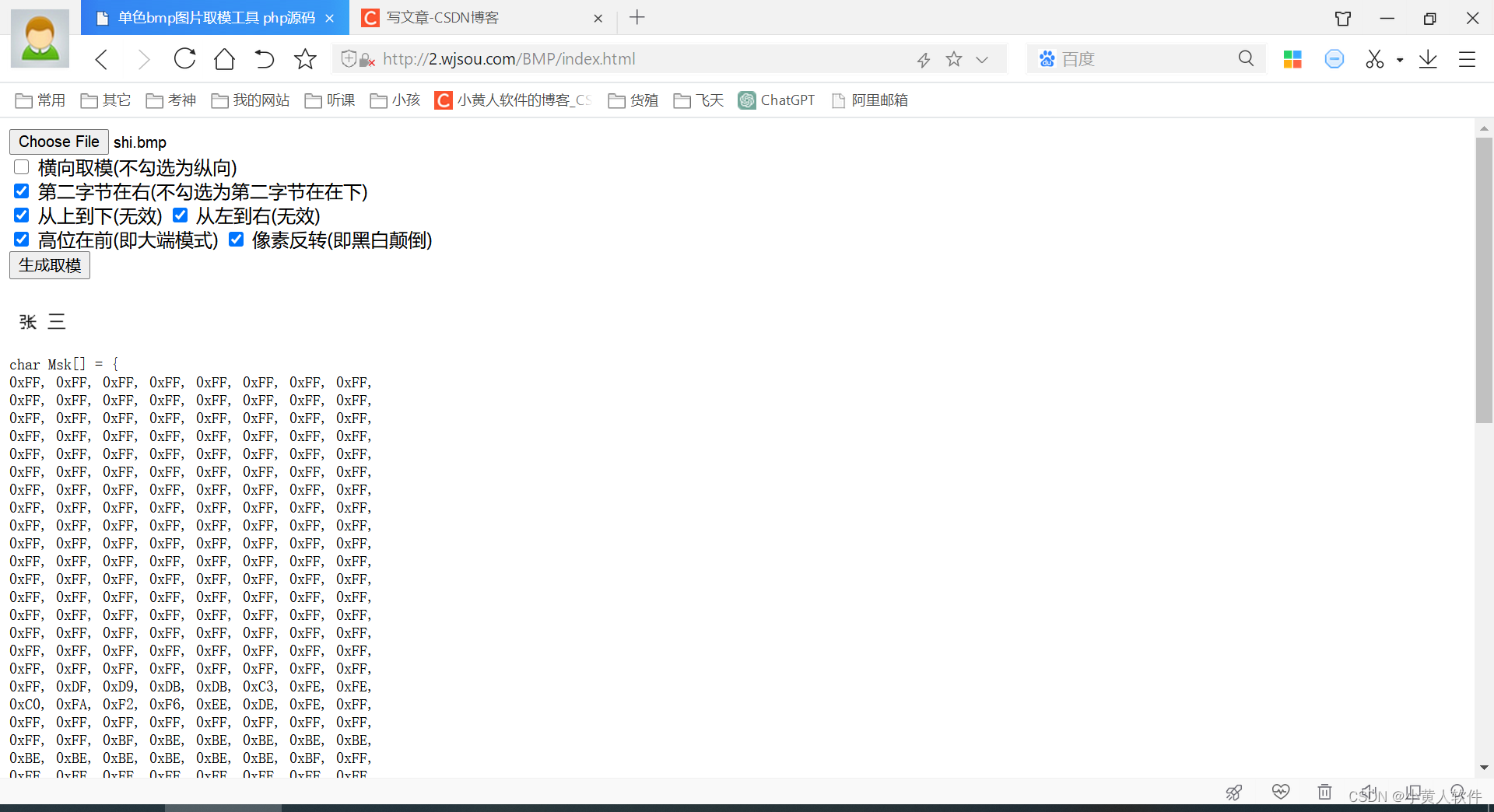Click the security shield icon in the address bar
Viewport: 1494px width, 812px height.
349,59
